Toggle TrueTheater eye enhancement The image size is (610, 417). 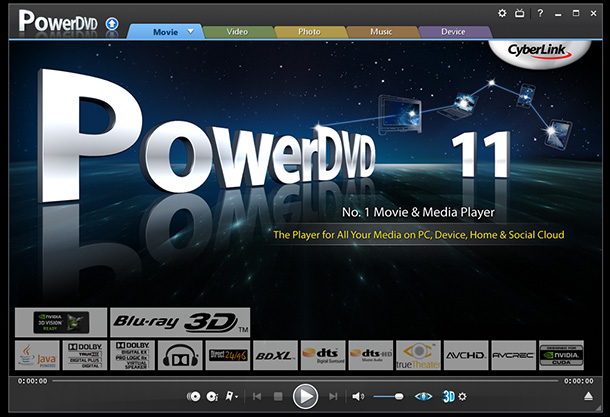coord(423,396)
